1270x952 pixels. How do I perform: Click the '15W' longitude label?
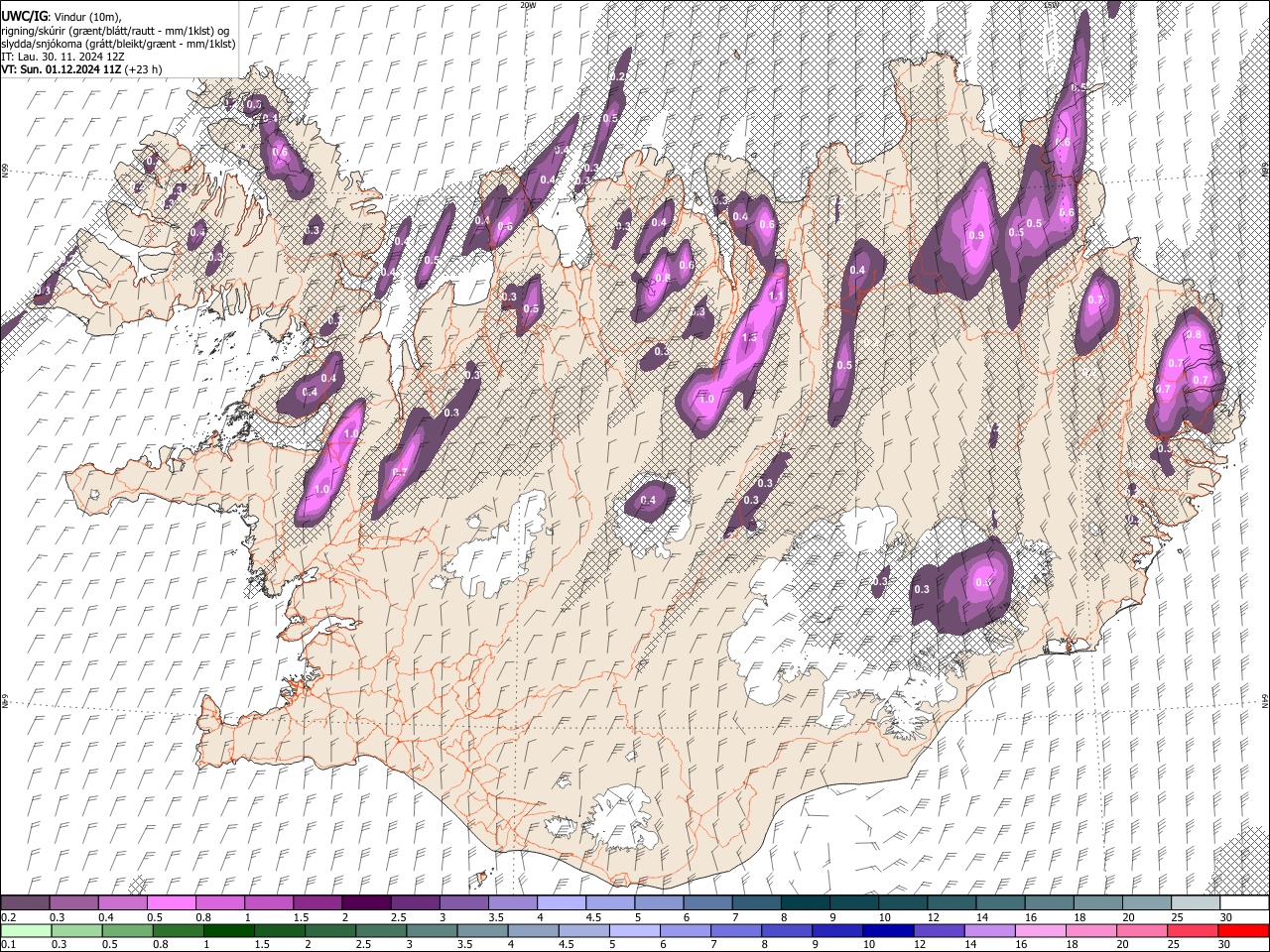coord(1052,5)
